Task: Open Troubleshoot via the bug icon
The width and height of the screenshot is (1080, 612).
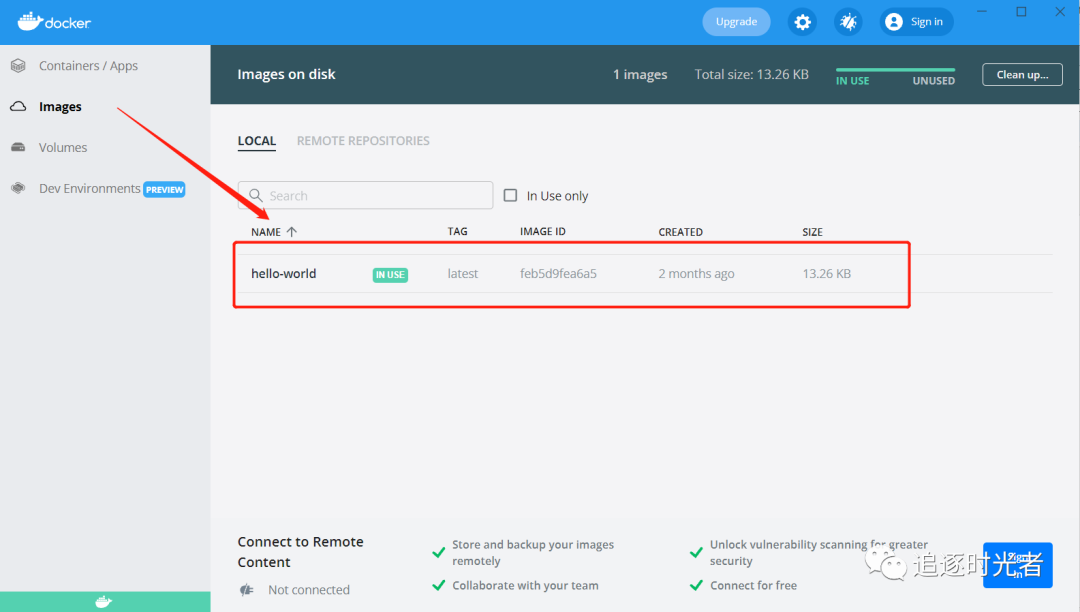Action: click(849, 22)
